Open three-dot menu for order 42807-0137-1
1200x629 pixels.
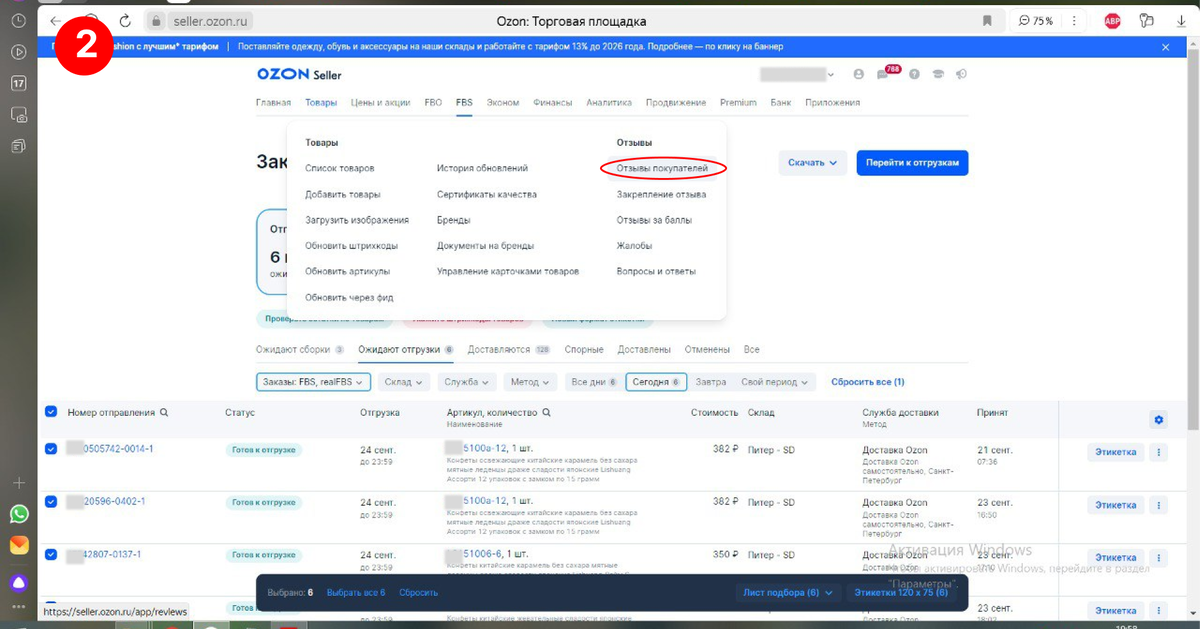tap(1159, 557)
